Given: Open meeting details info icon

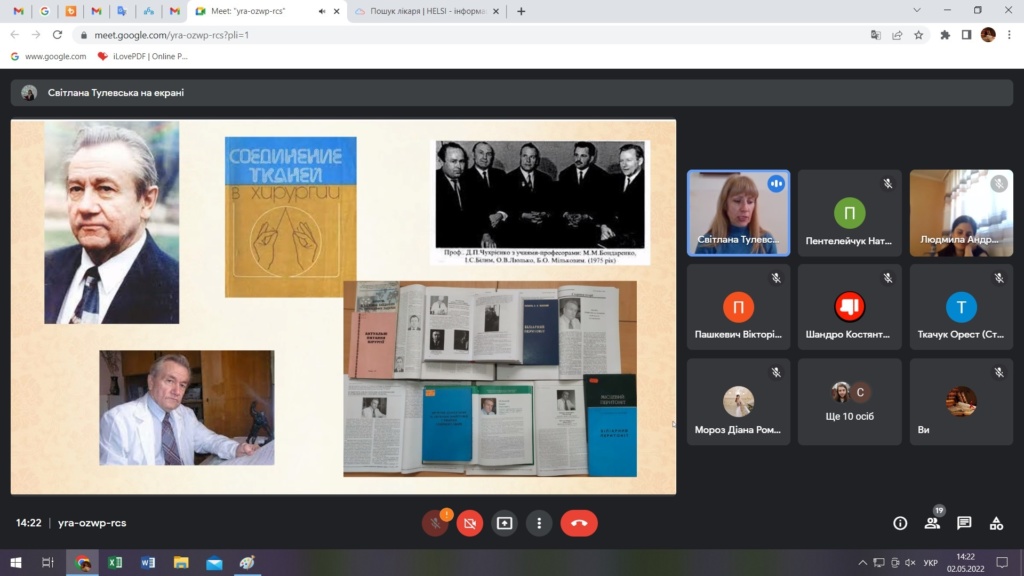Looking at the screenshot, I should [900, 523].
